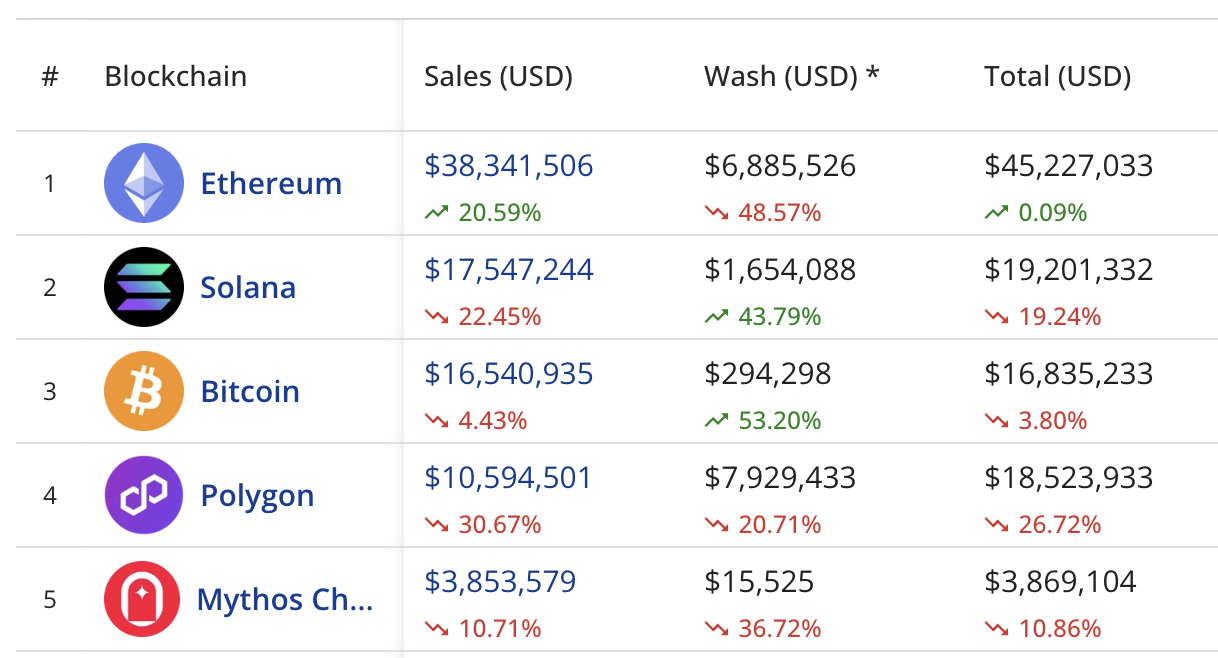Open the Ethereum blockchain link
Screen dimensions: 1218x658
[271, 184]
